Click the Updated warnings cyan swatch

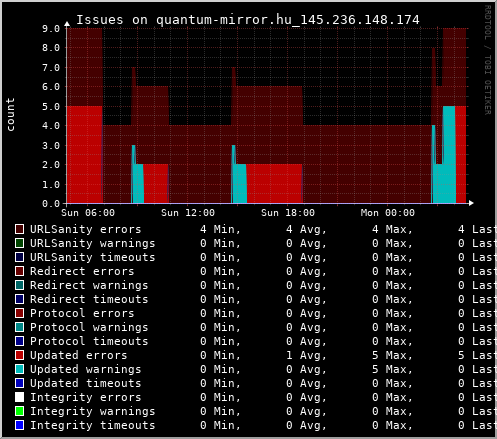click(19, 369)
